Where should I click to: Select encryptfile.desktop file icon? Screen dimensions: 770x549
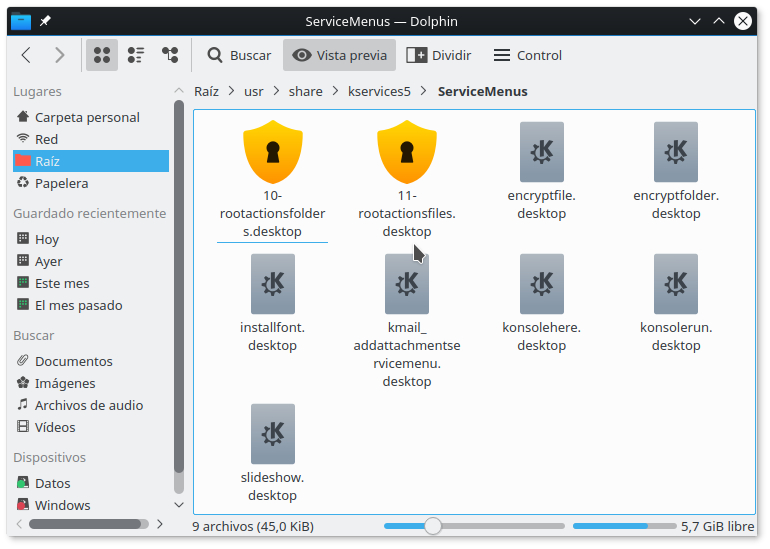[x=542, y=152]
